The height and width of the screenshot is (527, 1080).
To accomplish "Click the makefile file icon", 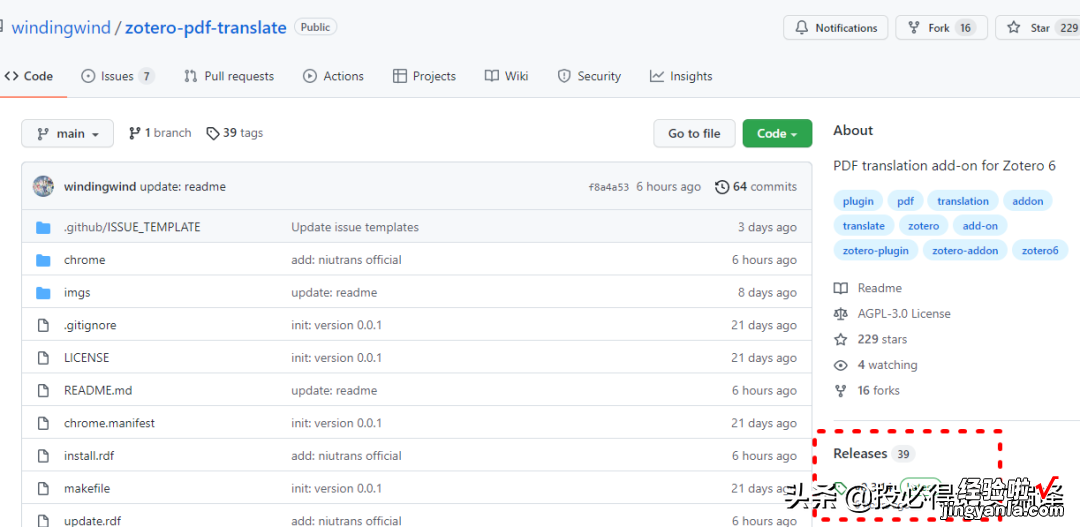I will tap(43, 488).
